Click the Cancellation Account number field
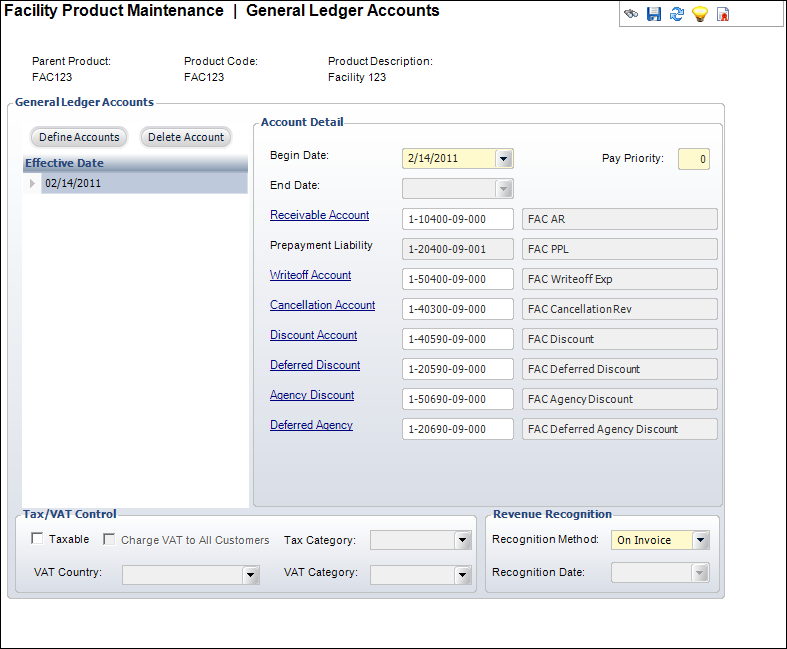Viewport: 787px width, 649px height. pos(457,309)
